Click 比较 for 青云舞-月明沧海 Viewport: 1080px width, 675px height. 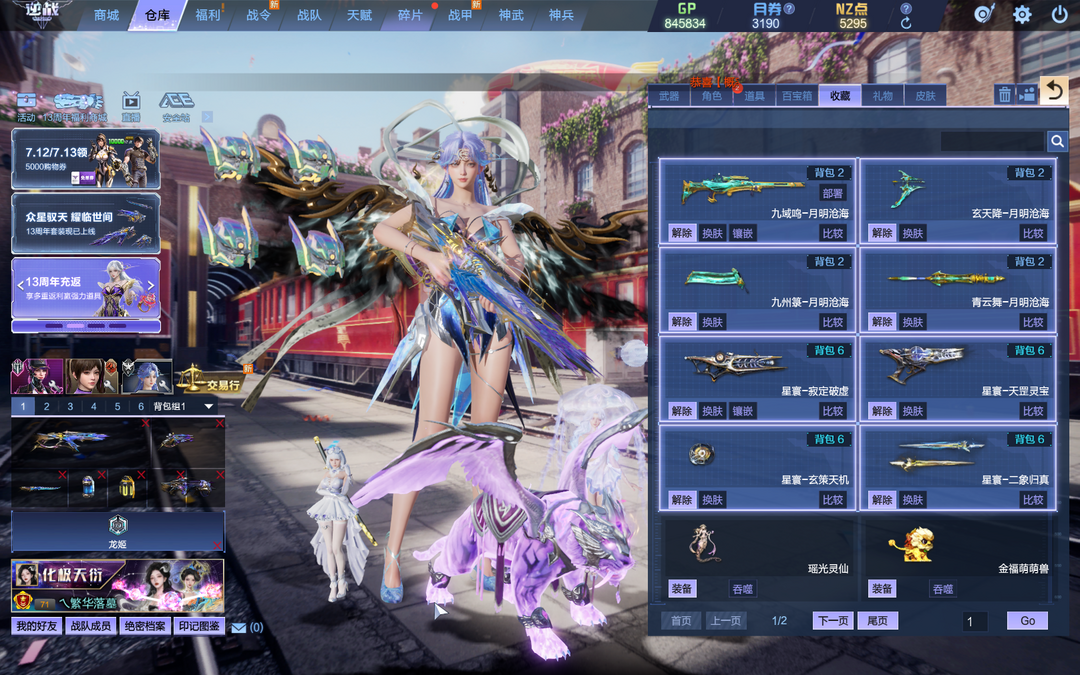[1033, 322]
